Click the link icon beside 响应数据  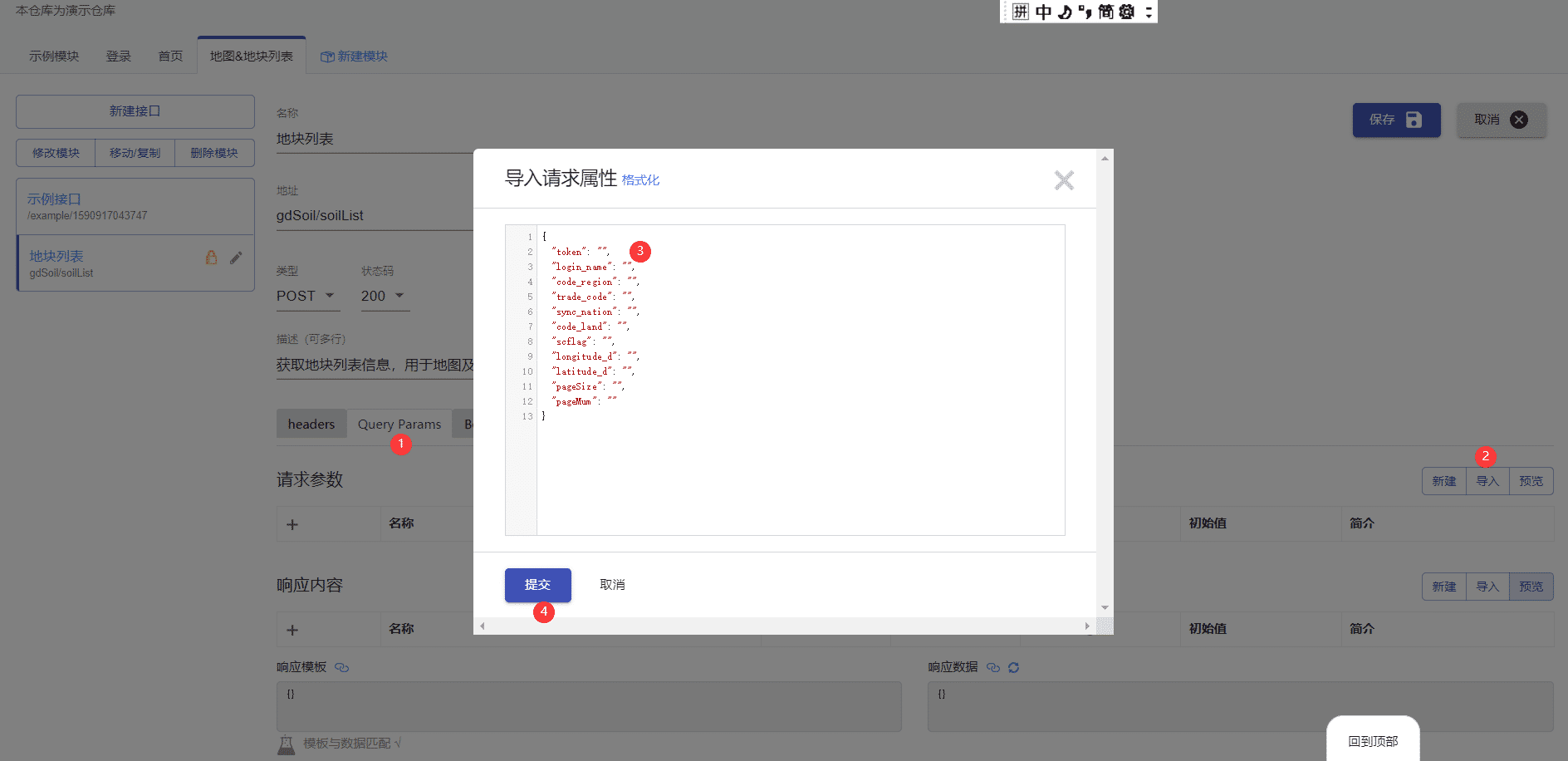(x=993, y=667)
